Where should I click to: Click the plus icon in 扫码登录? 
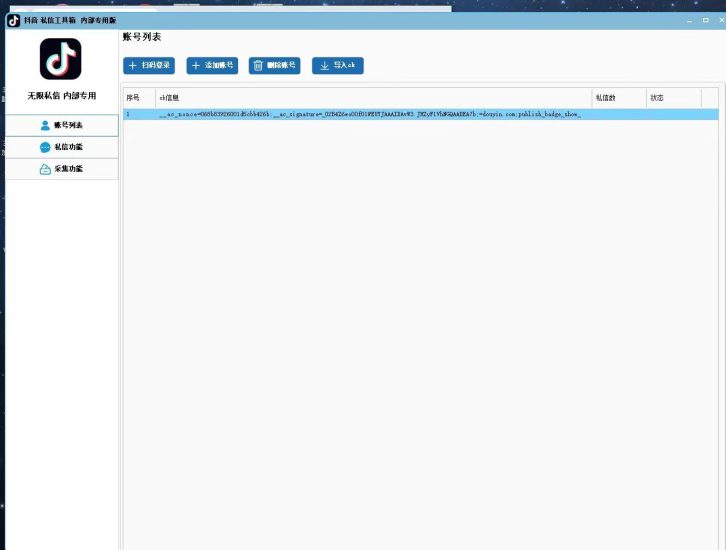pos(133,65)
